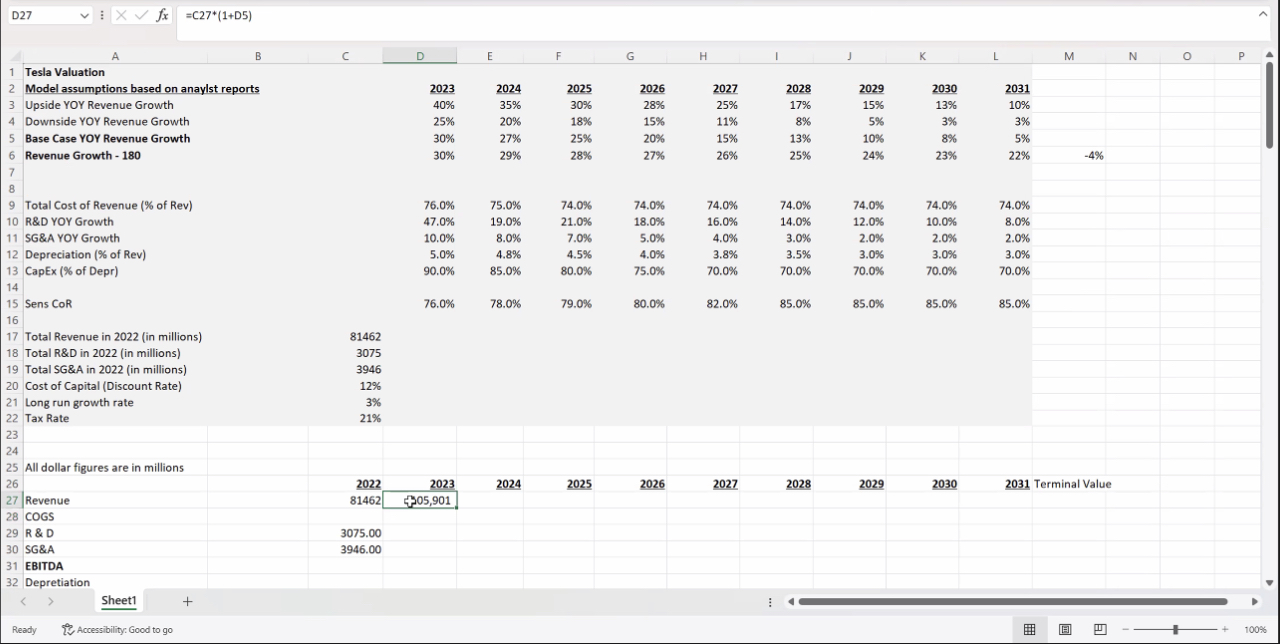
Task: Open Page Break Preview via its status bar icon
Action: point(1099,630)
